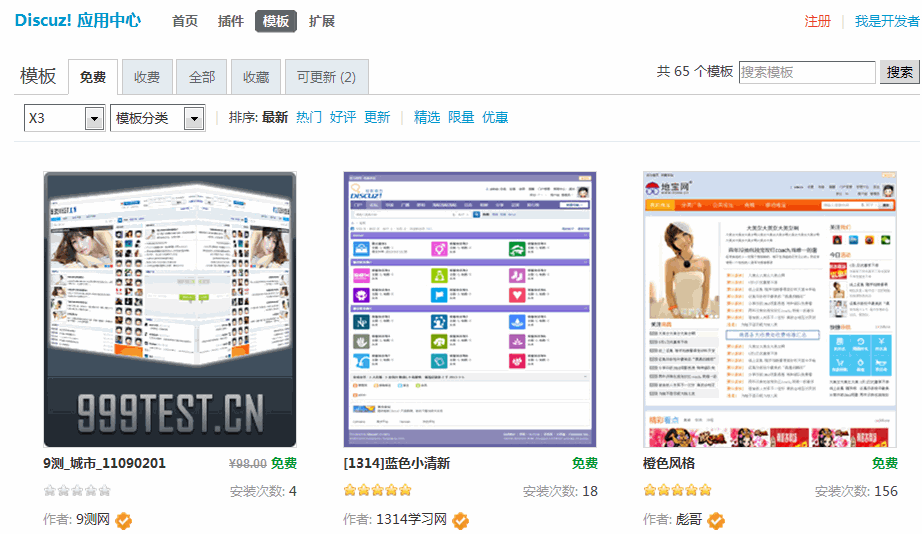Screen dimensions: 922x534
Task: Open the 999TEST.CN template thumbnail
Action: (x=170, y=309)
